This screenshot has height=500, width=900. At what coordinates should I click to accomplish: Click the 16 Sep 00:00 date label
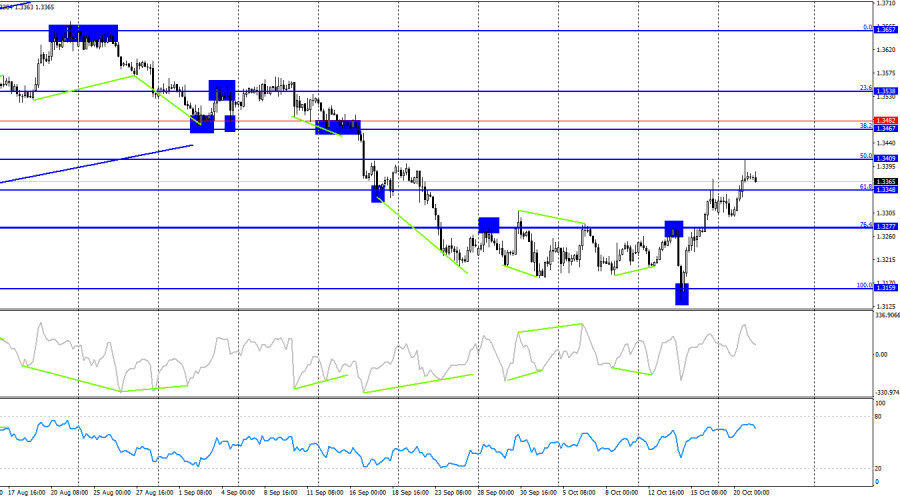click(x=367, y=493)
